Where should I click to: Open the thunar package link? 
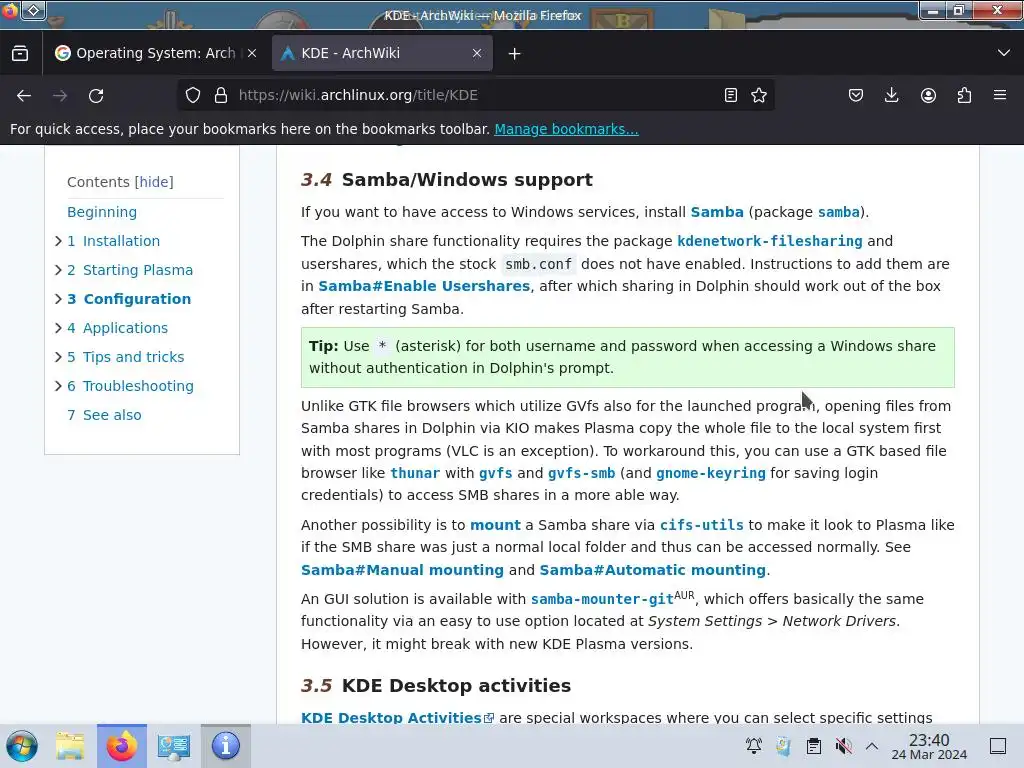(x=415, y=473)
